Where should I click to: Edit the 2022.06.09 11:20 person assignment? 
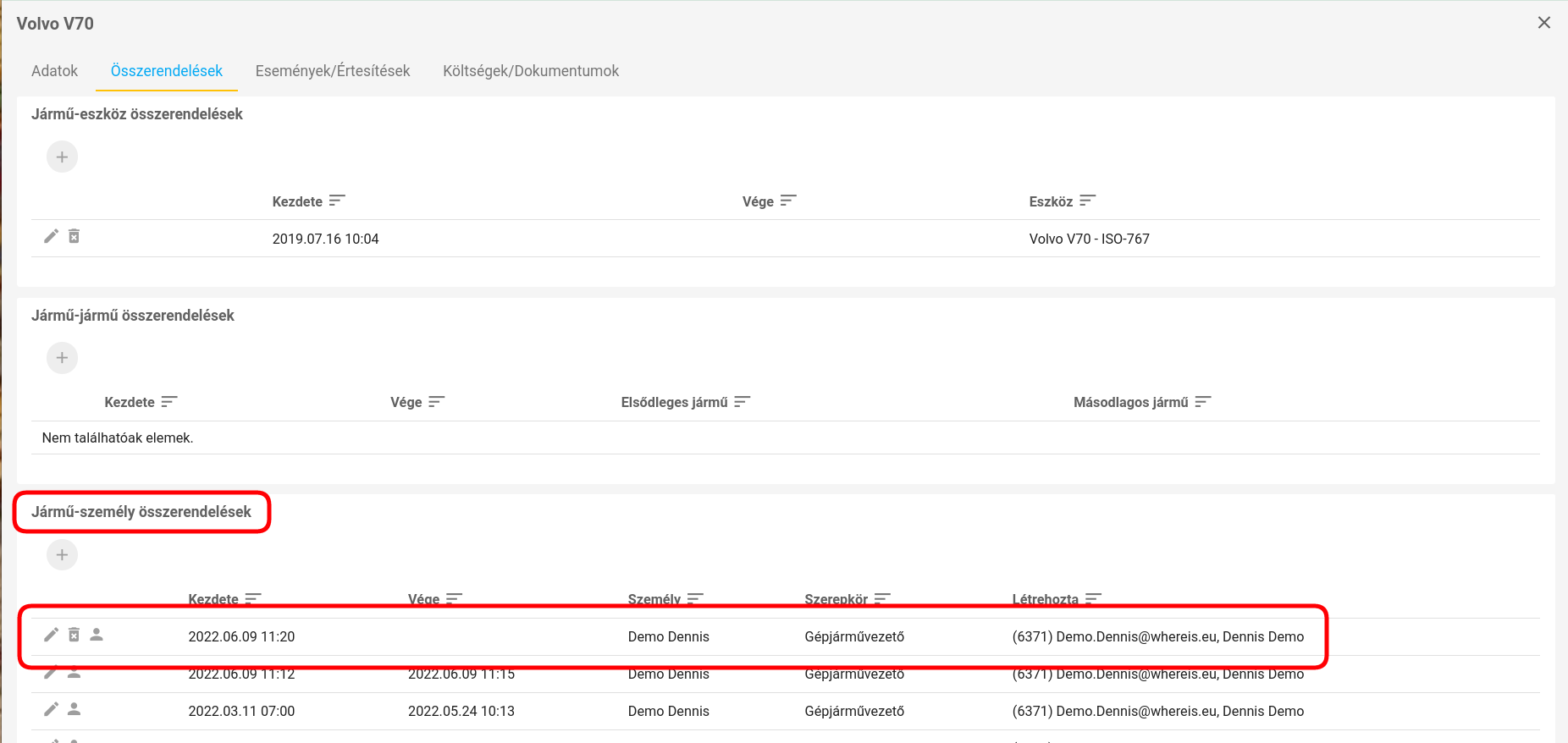[x=51, y=635]
